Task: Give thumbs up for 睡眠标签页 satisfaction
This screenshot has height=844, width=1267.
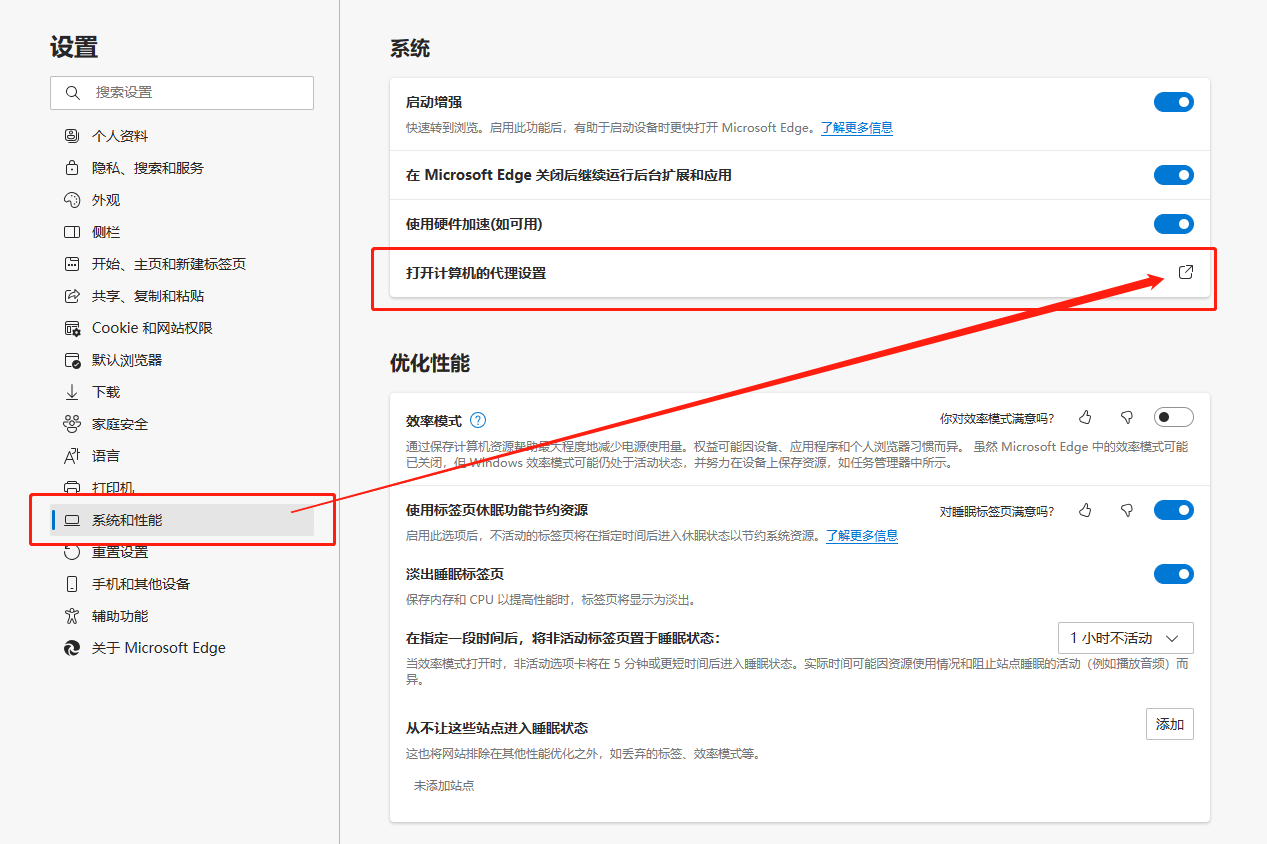Action: tap(1086, 511)
